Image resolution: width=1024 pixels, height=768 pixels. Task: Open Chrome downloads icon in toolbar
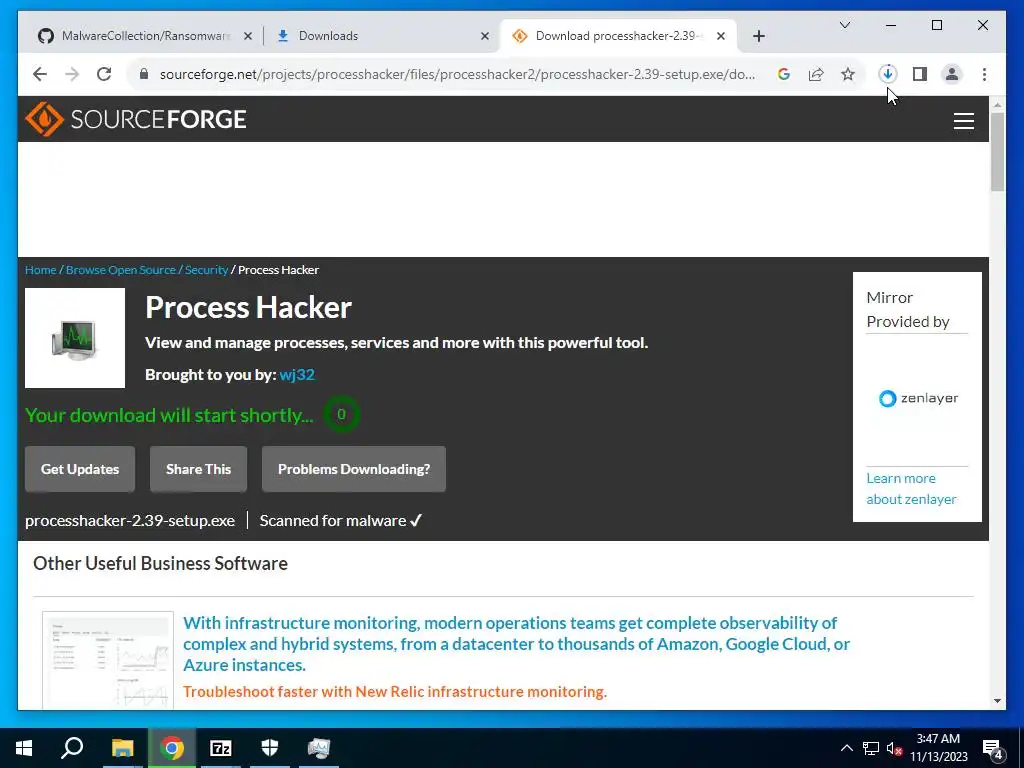(888, 74)
